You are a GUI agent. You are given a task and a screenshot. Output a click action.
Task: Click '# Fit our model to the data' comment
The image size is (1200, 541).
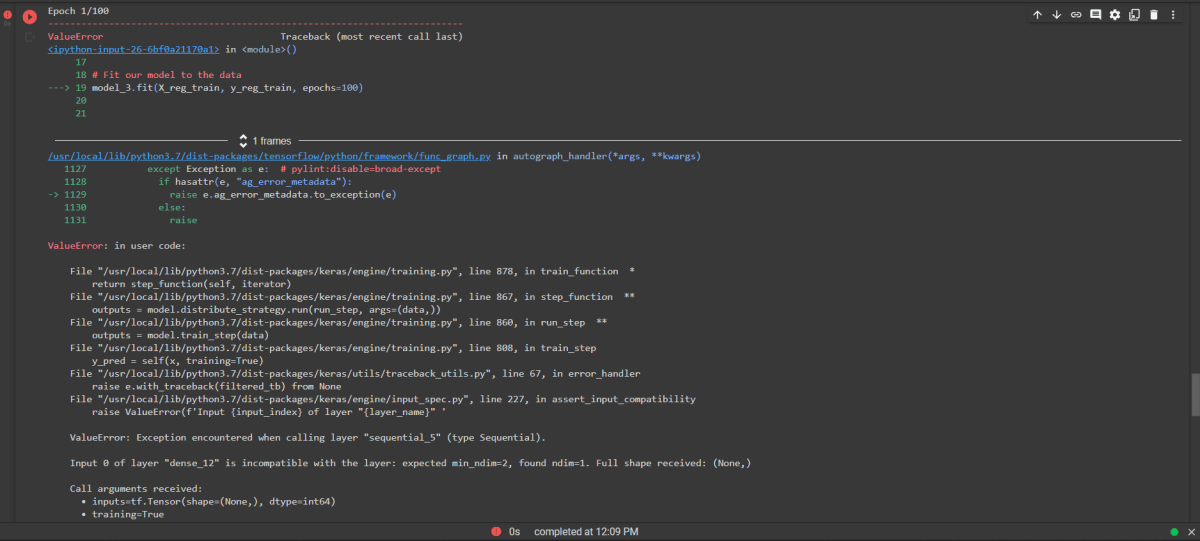click(166, 75)
